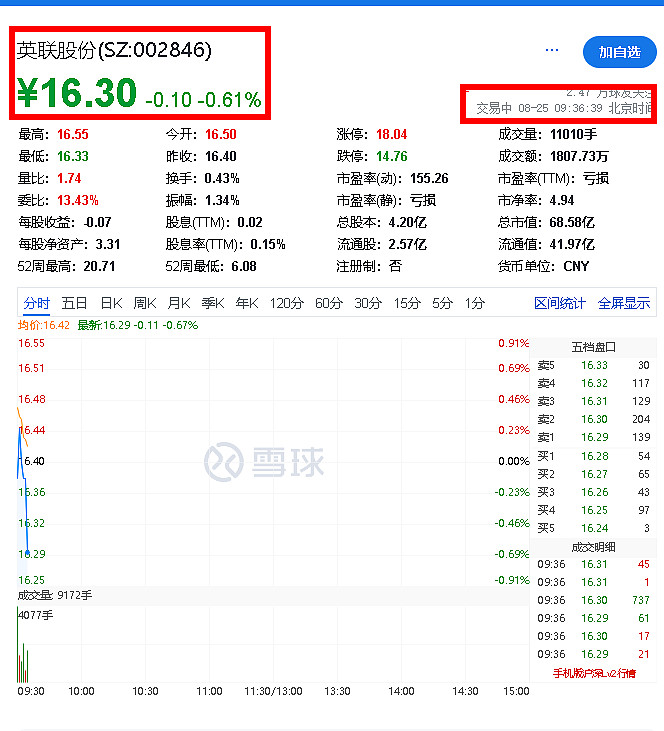Image resolution: width=664 pixels, height=731 pixels.
Task: Open the three-dot more options menu
Action: pos(552,50)
